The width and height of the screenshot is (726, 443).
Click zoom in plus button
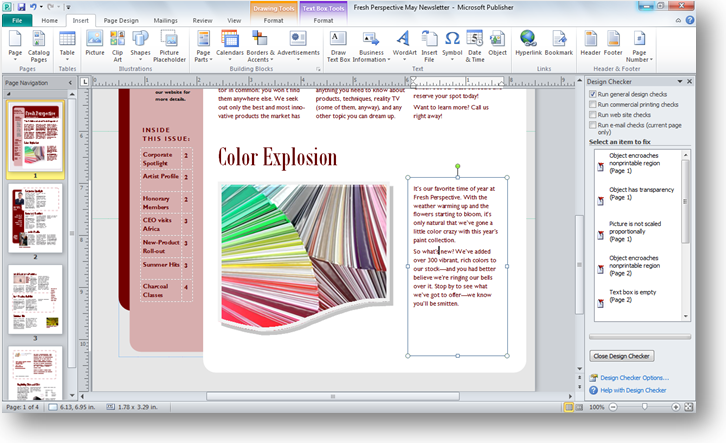click(x=676, y=407)
